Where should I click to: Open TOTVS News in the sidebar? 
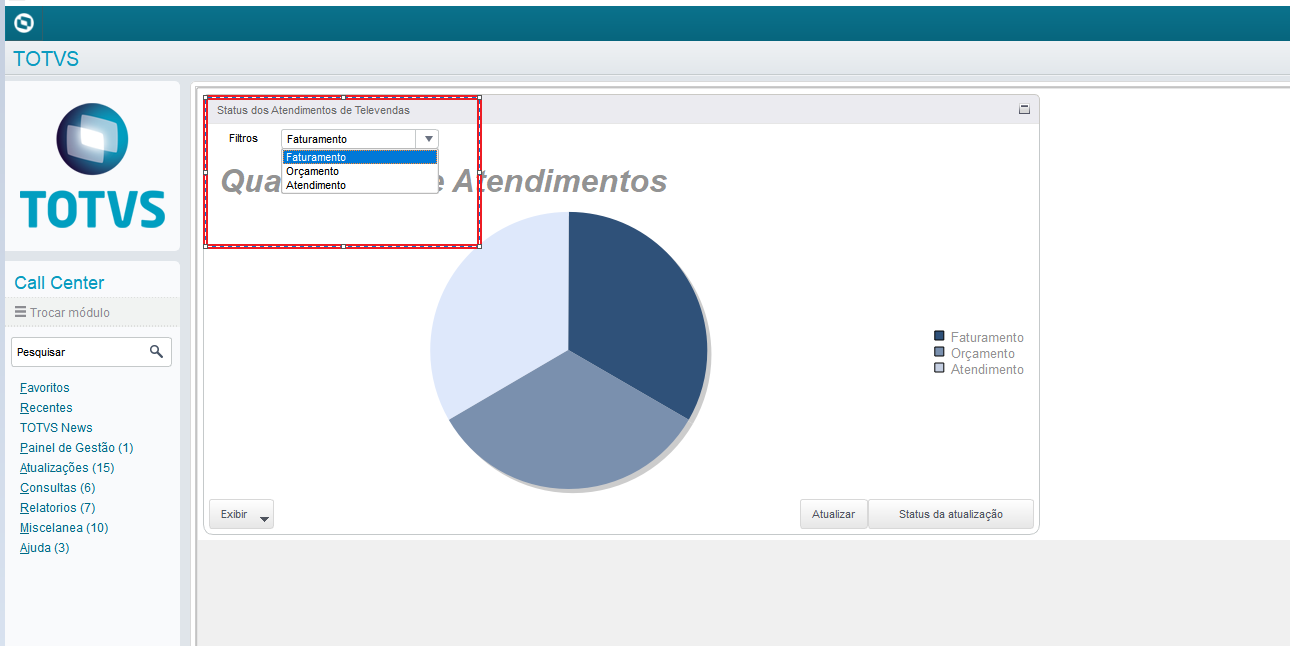(56, 428)
